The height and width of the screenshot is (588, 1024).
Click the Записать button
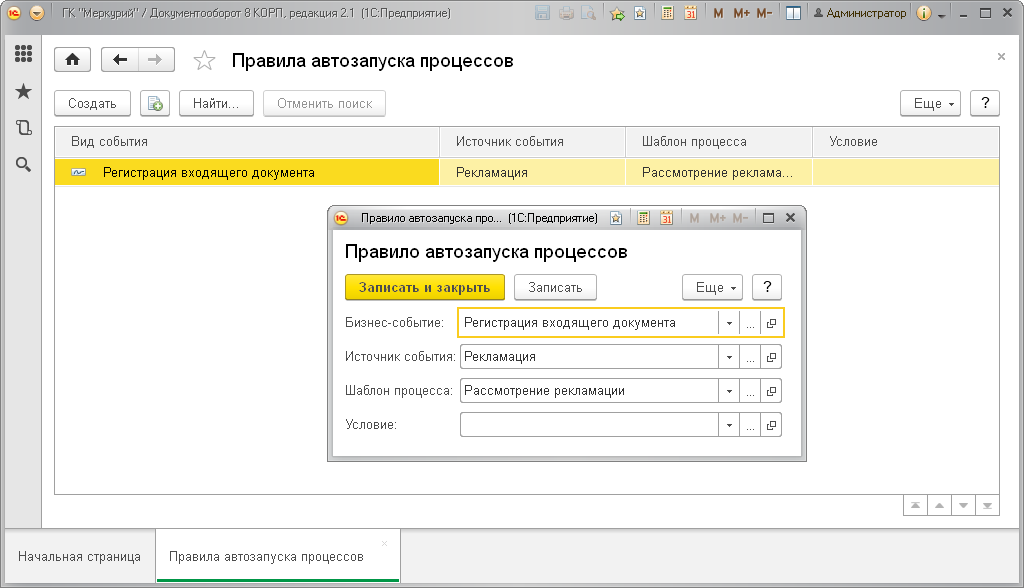555,287
